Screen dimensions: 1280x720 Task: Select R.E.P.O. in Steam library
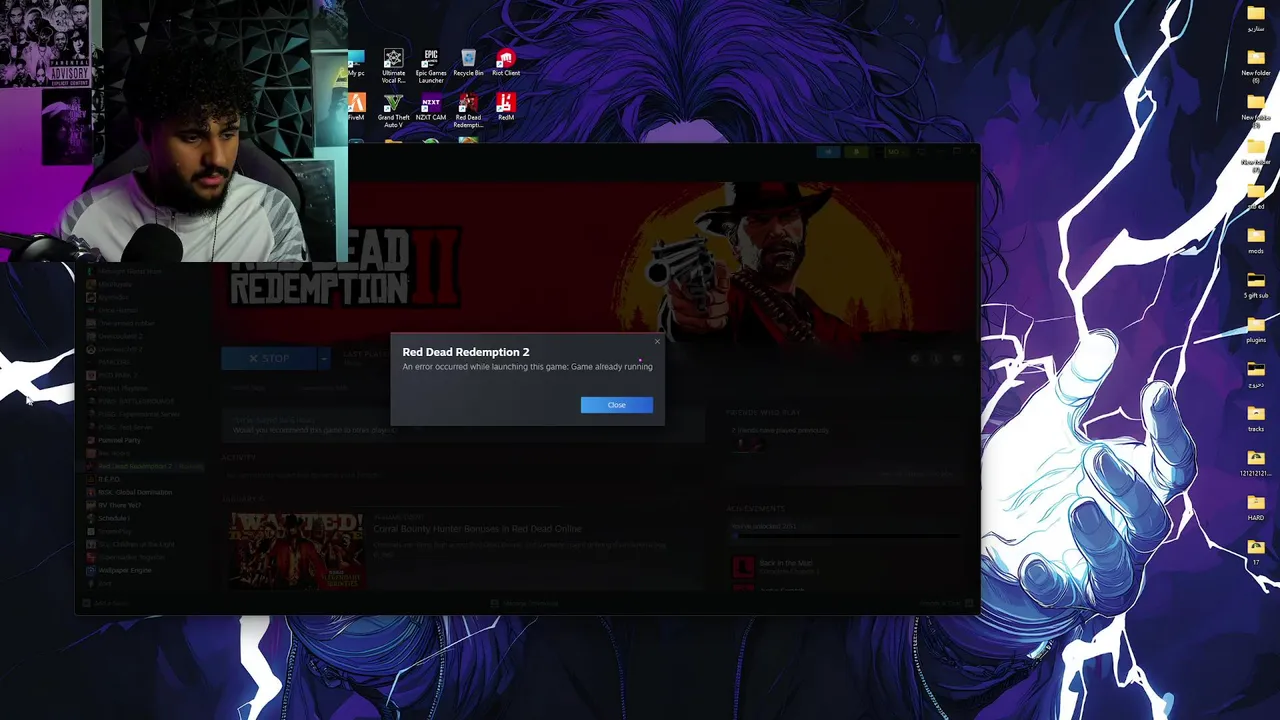pyautogui.click(x=109, y=479)
